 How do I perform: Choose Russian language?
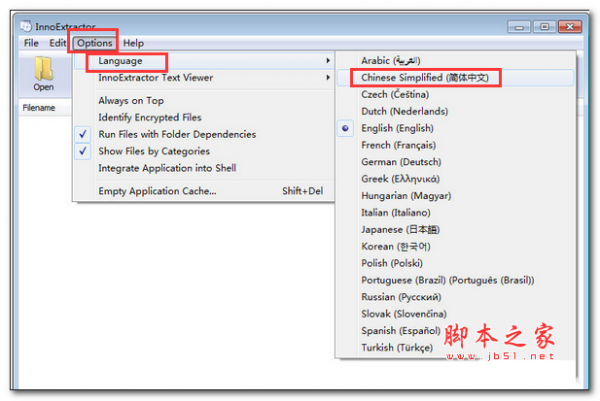click(x=455, y=297)
